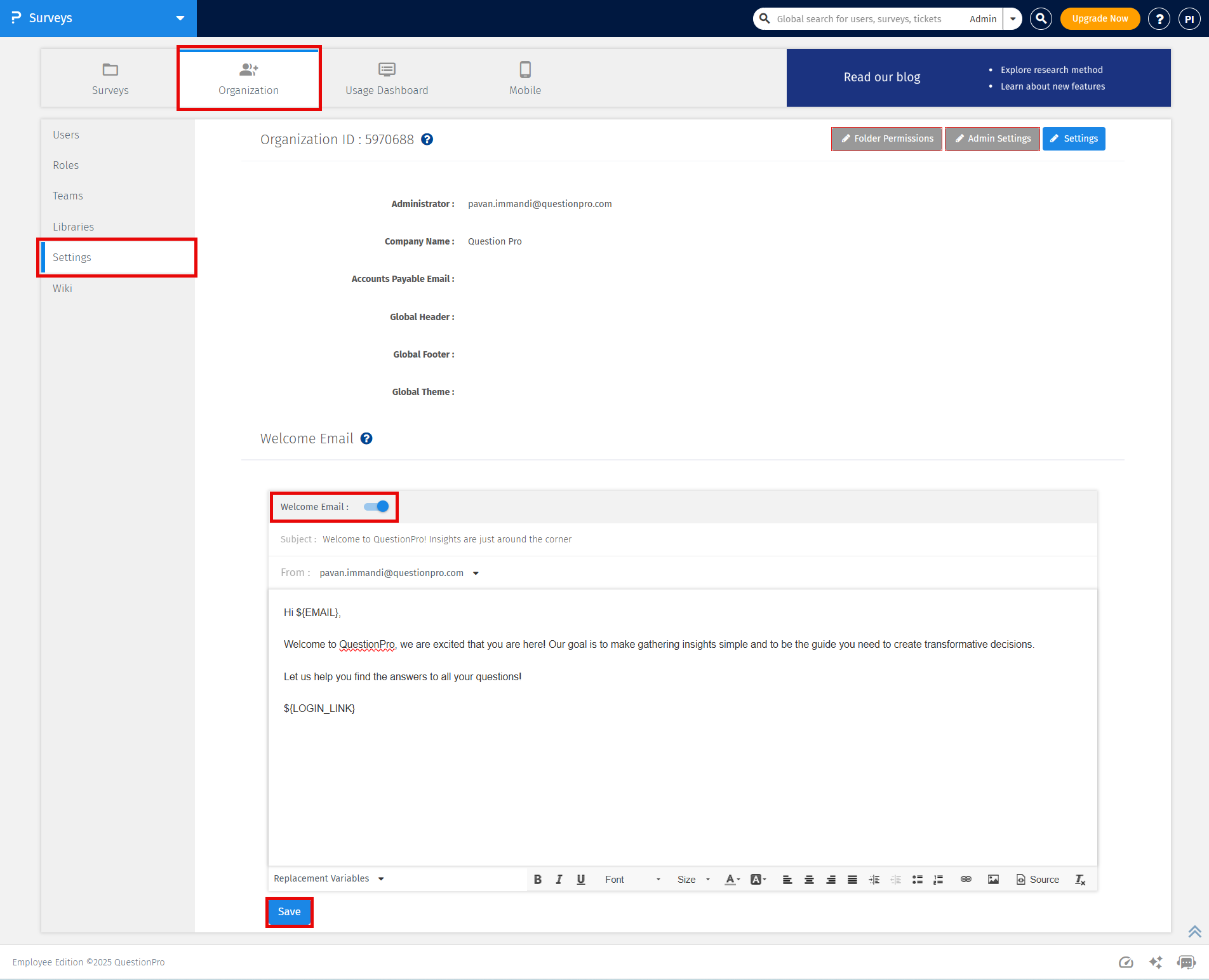Remove formatting with the clear-format icon
This screenshot has width=1209, height=980.
click(1079, 879)
